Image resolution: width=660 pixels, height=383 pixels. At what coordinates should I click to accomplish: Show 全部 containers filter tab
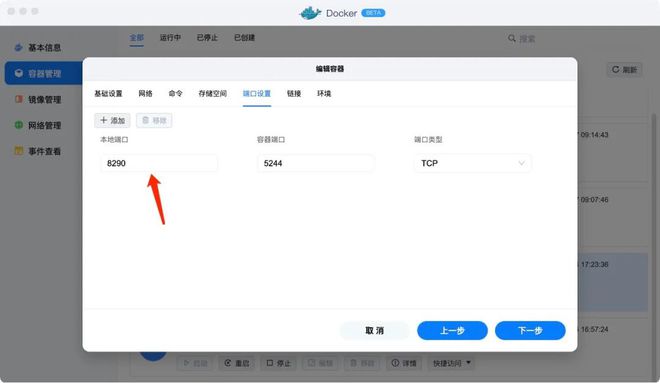point(136,37)
